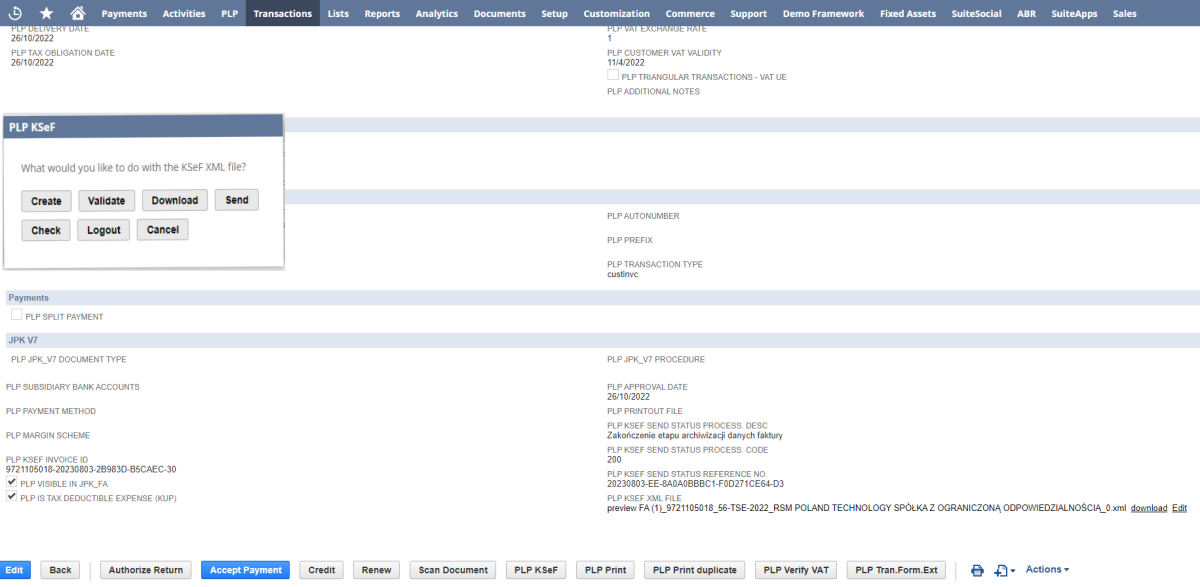This screenshot has width=1200, height=587.
Task: Open the Reports menu
Action: pos(382,13)
